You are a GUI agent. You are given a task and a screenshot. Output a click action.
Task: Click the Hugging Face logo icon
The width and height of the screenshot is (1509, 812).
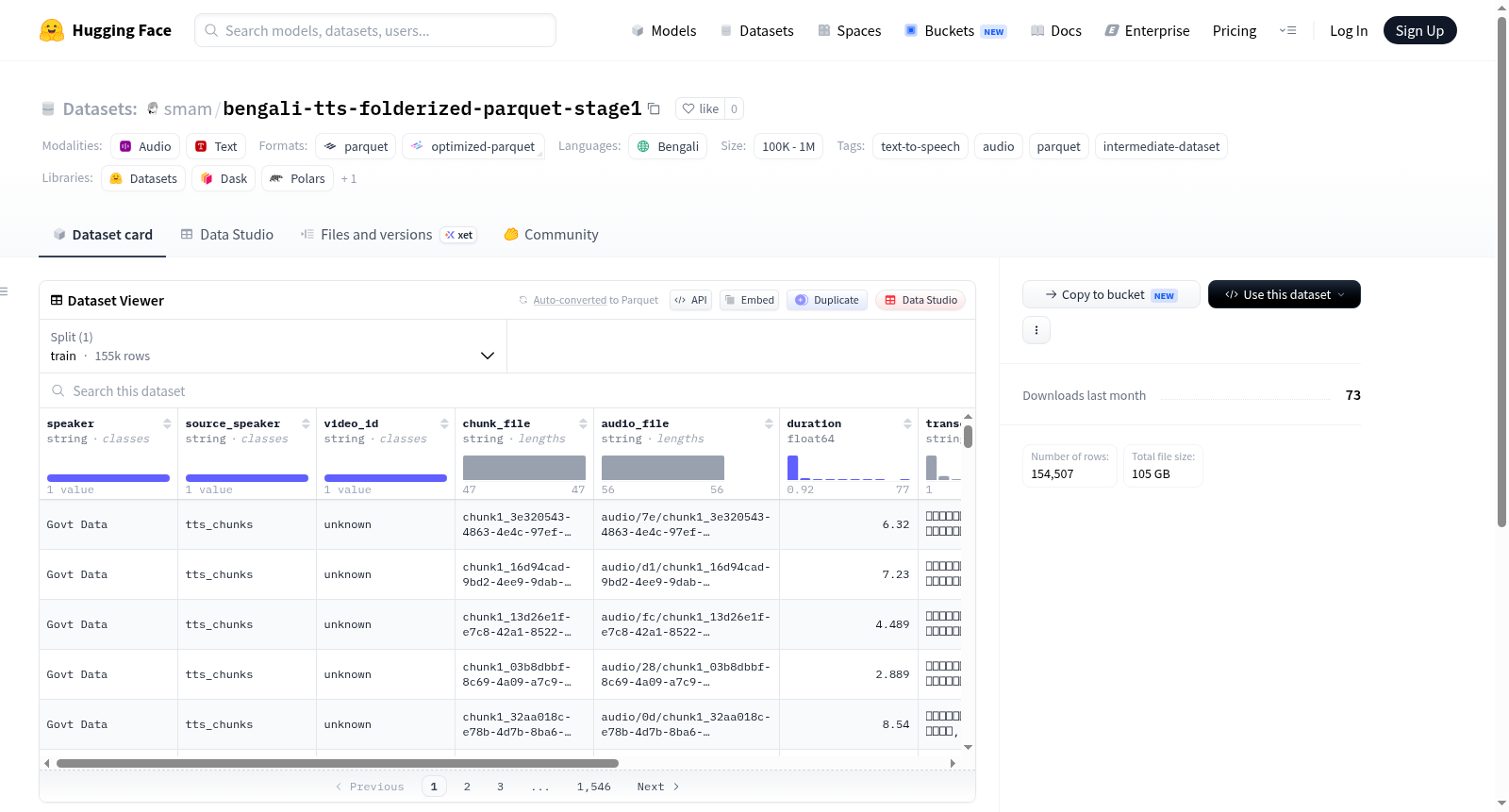pos(52,30)
